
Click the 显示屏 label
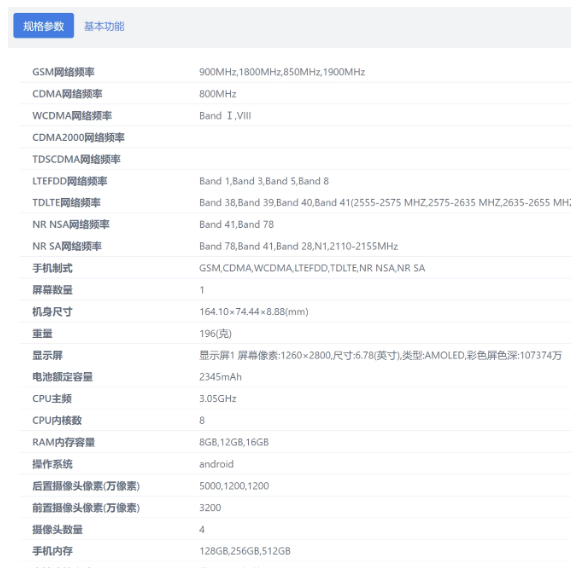[47, 355]
